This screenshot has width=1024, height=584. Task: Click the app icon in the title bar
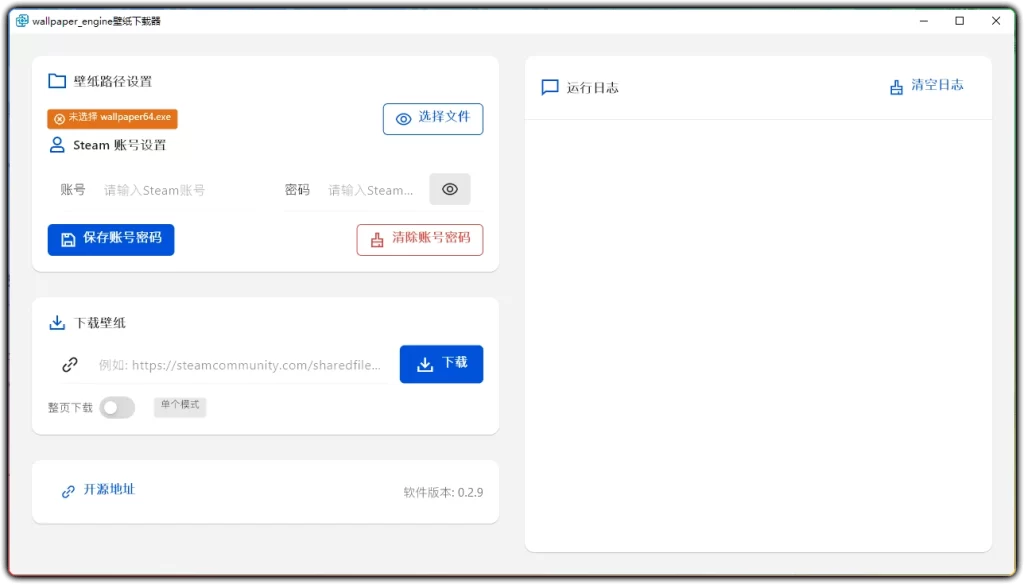[x=22, y=20]
